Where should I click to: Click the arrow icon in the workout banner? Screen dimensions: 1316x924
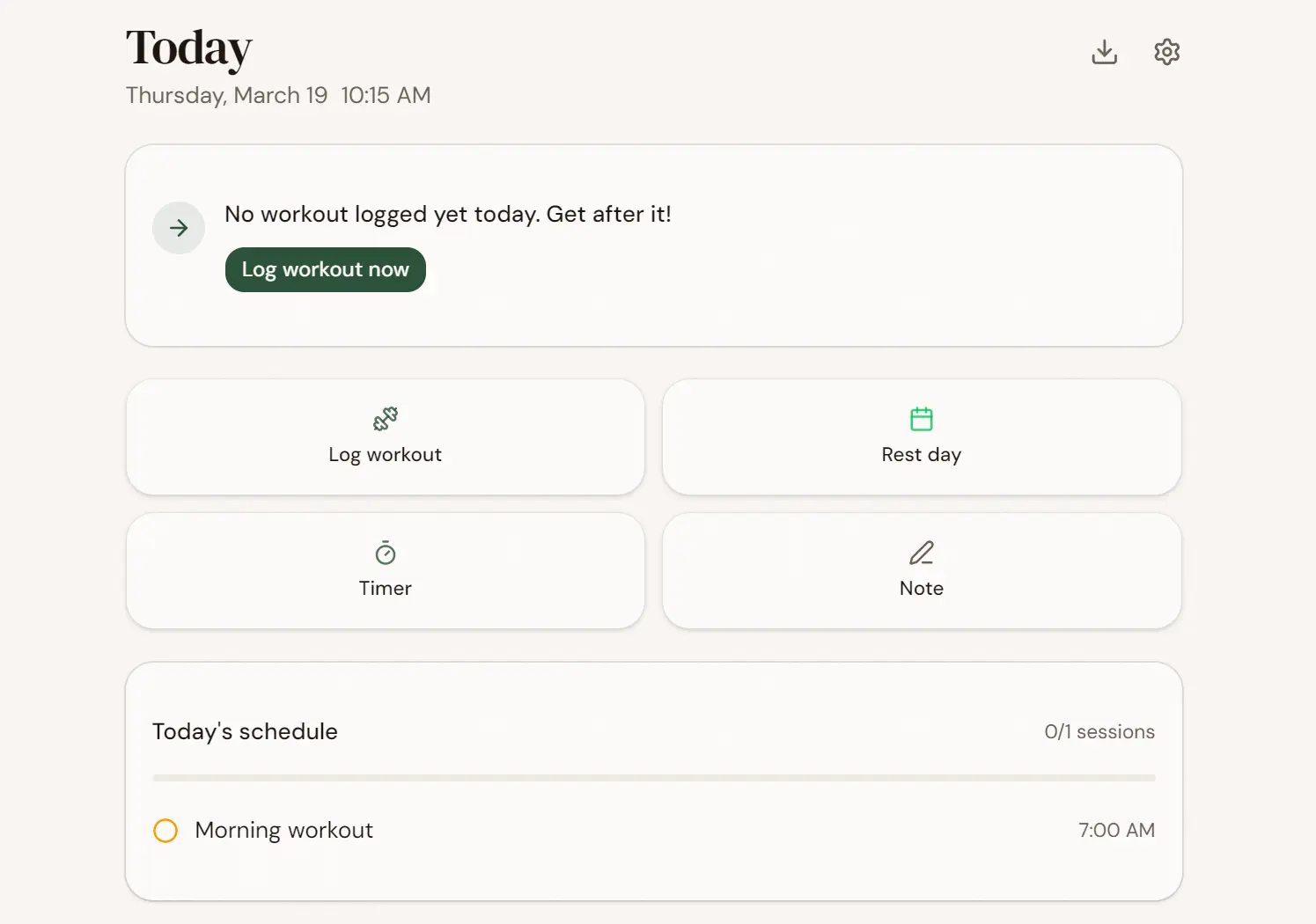click(179, 228)
